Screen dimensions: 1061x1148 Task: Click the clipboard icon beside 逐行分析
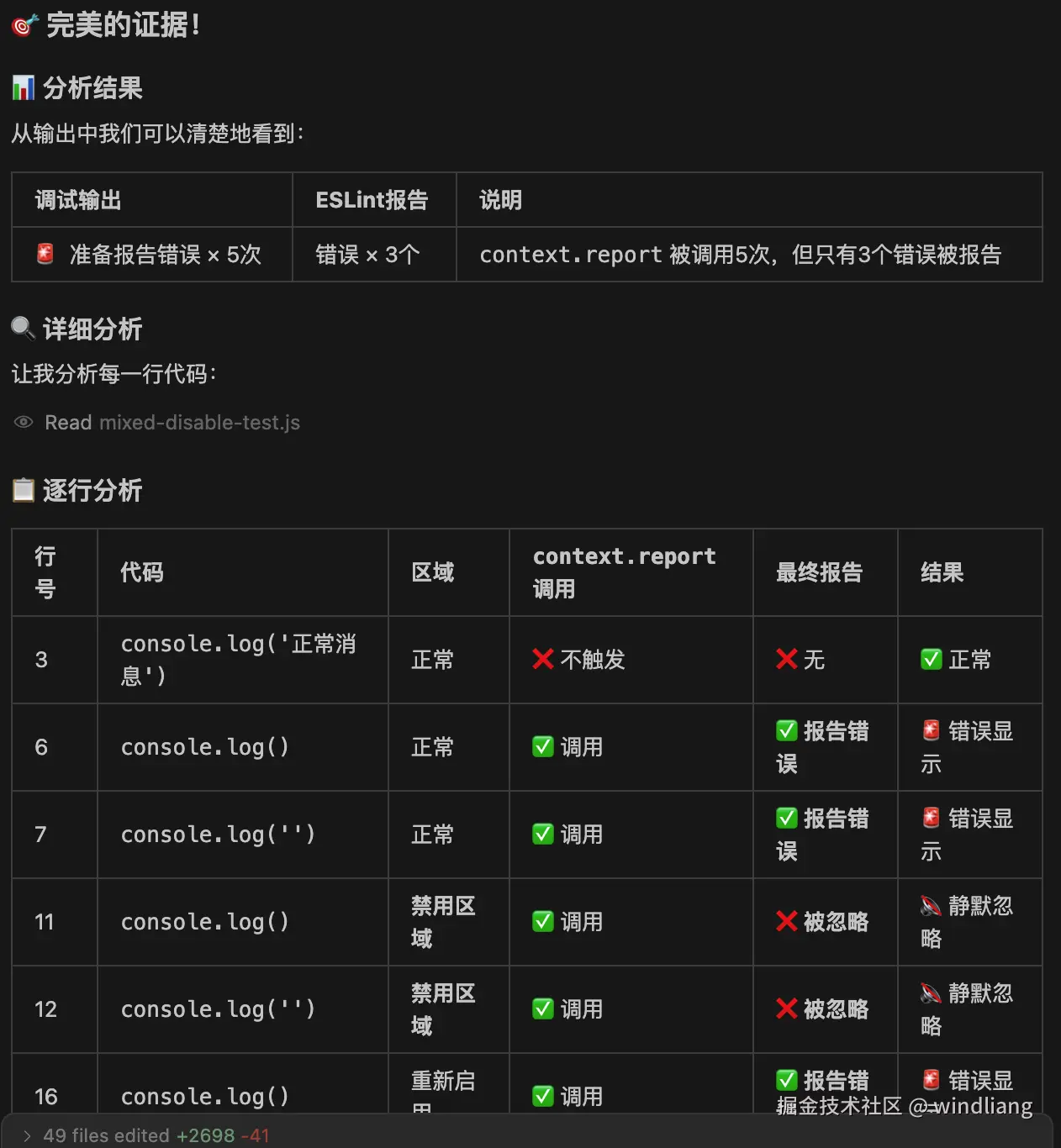point(24,490)
